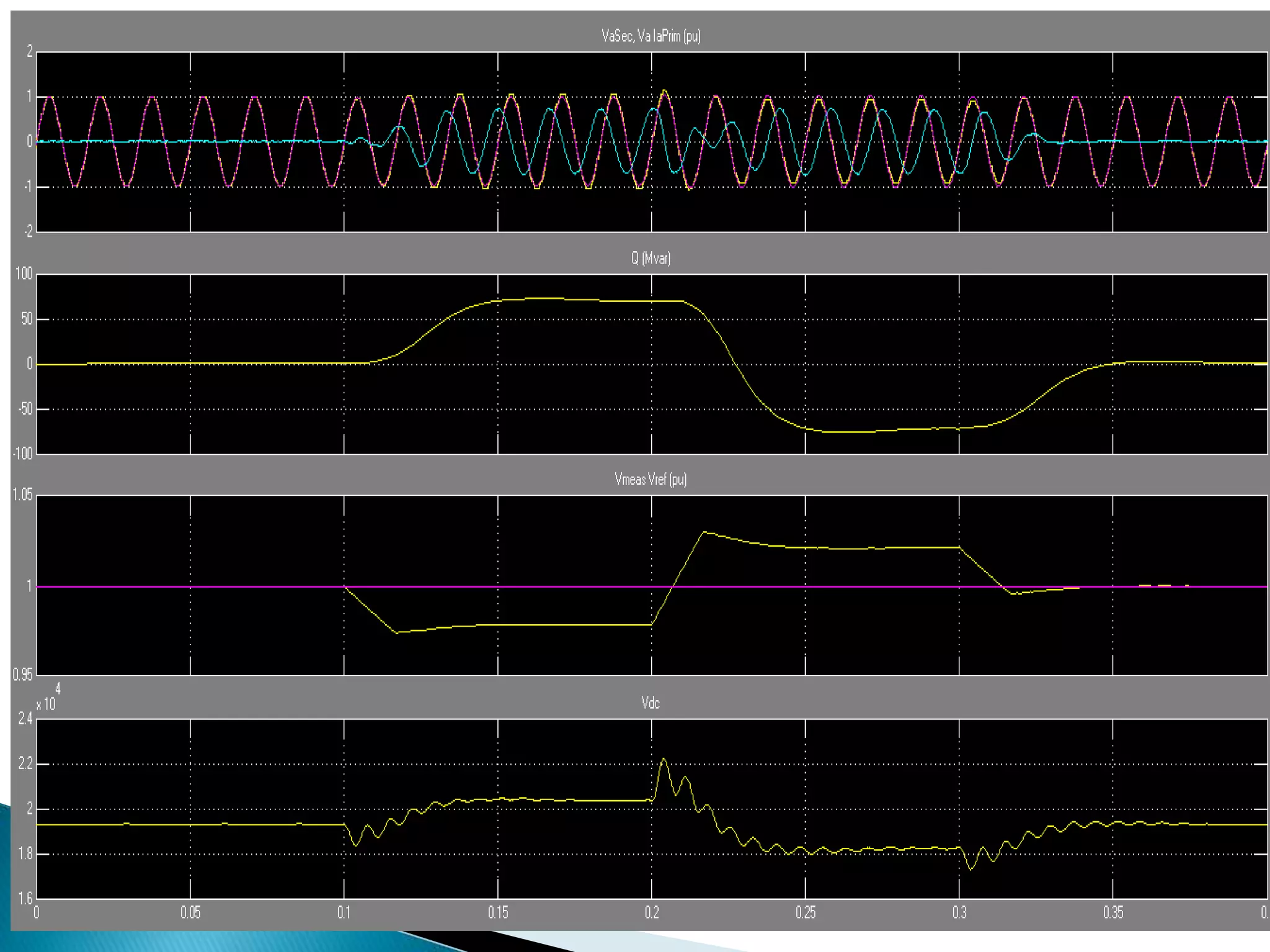Click the 0.35 time axis label

coord(1113,912)
